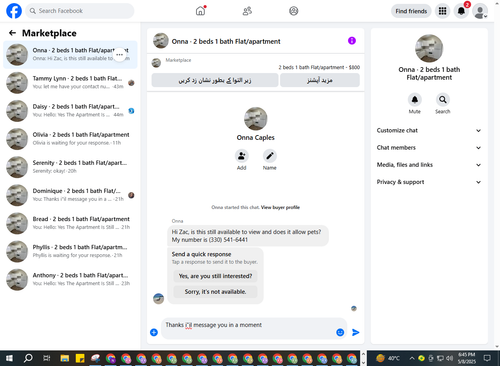Open options menu on Onna conversation
The image size is (500, 366).
[119, 54]
